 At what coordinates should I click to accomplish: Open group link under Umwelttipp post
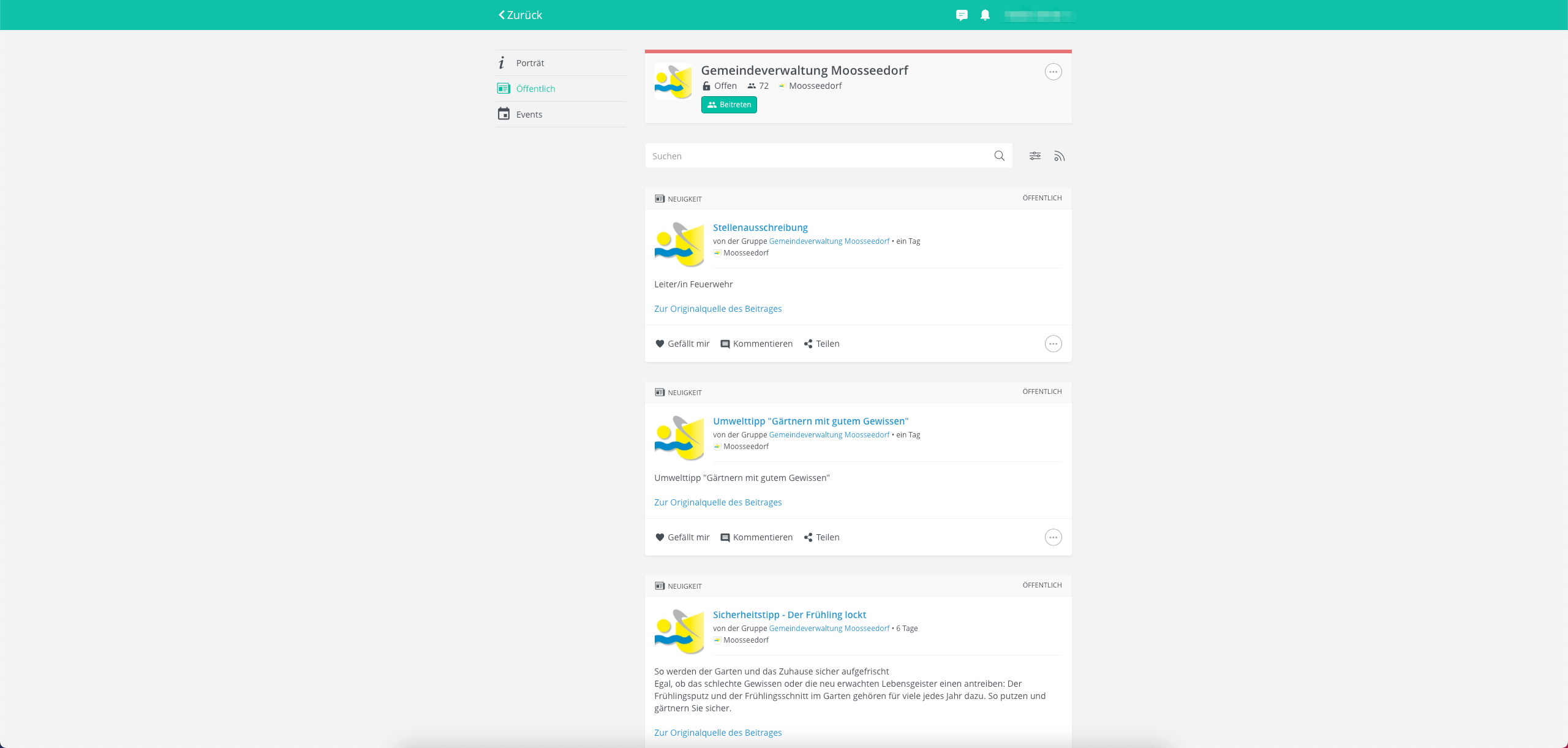pyautogui.click(x=829, y=435)
